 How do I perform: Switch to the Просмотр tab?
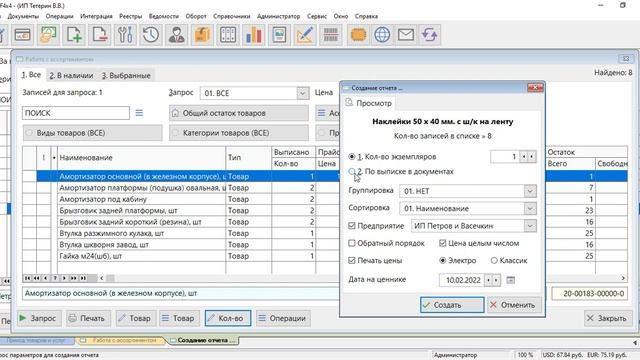(369, 103)
